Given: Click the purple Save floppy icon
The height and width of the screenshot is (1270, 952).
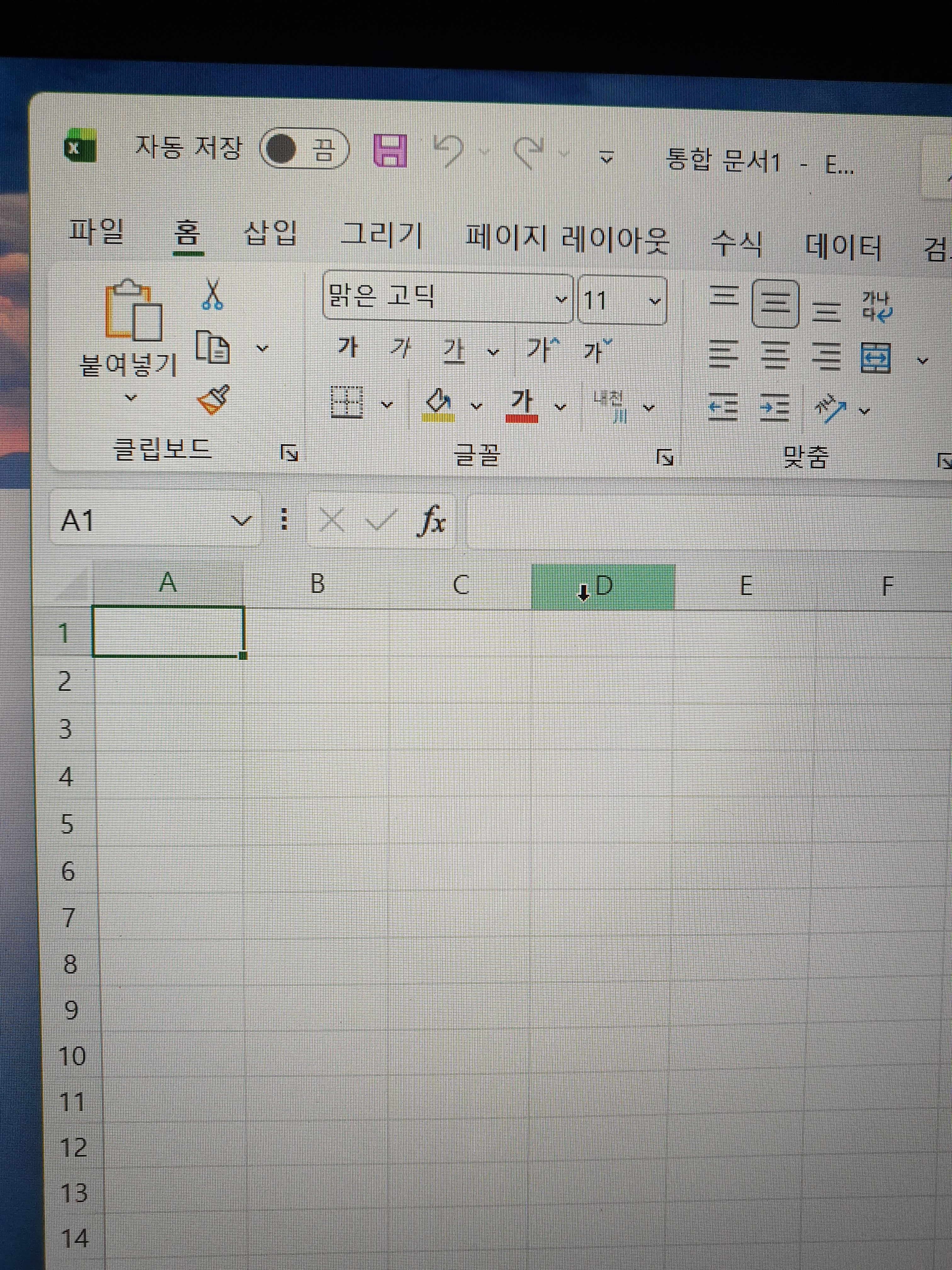Looking at the screenshot, I should (390, 151).
